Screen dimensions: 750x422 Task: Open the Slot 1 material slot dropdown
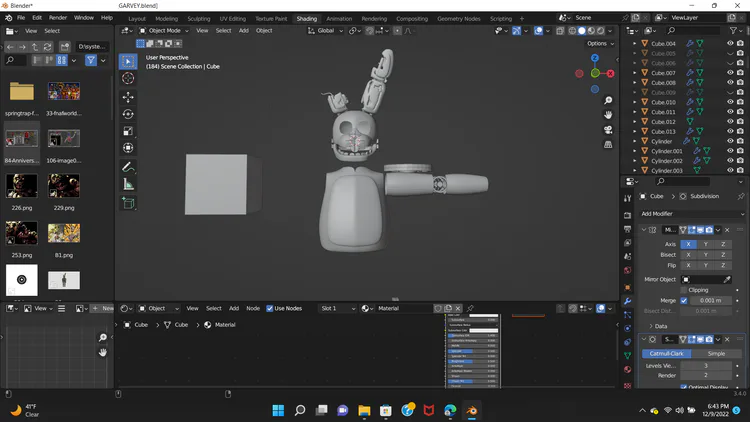[338, 309]
